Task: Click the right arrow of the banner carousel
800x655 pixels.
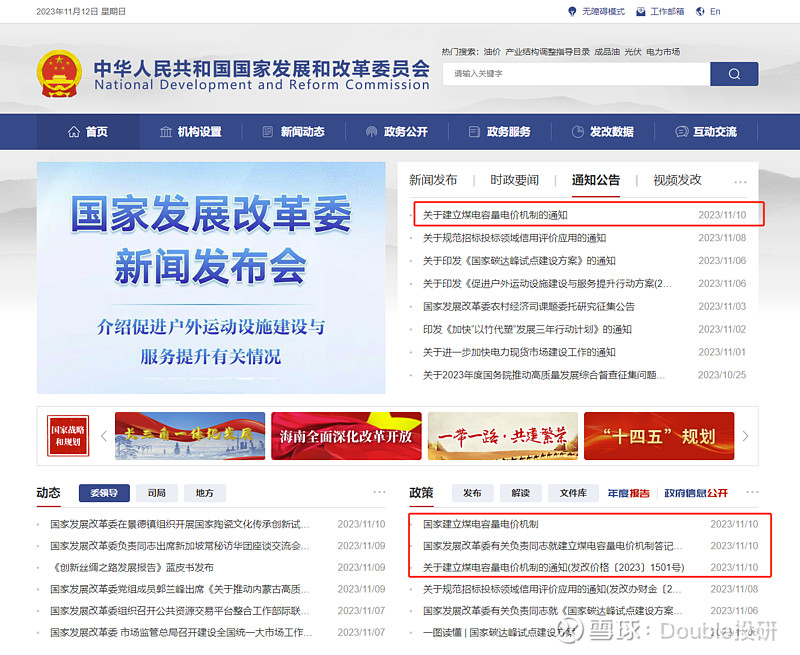Action: [x=745, y=436]
